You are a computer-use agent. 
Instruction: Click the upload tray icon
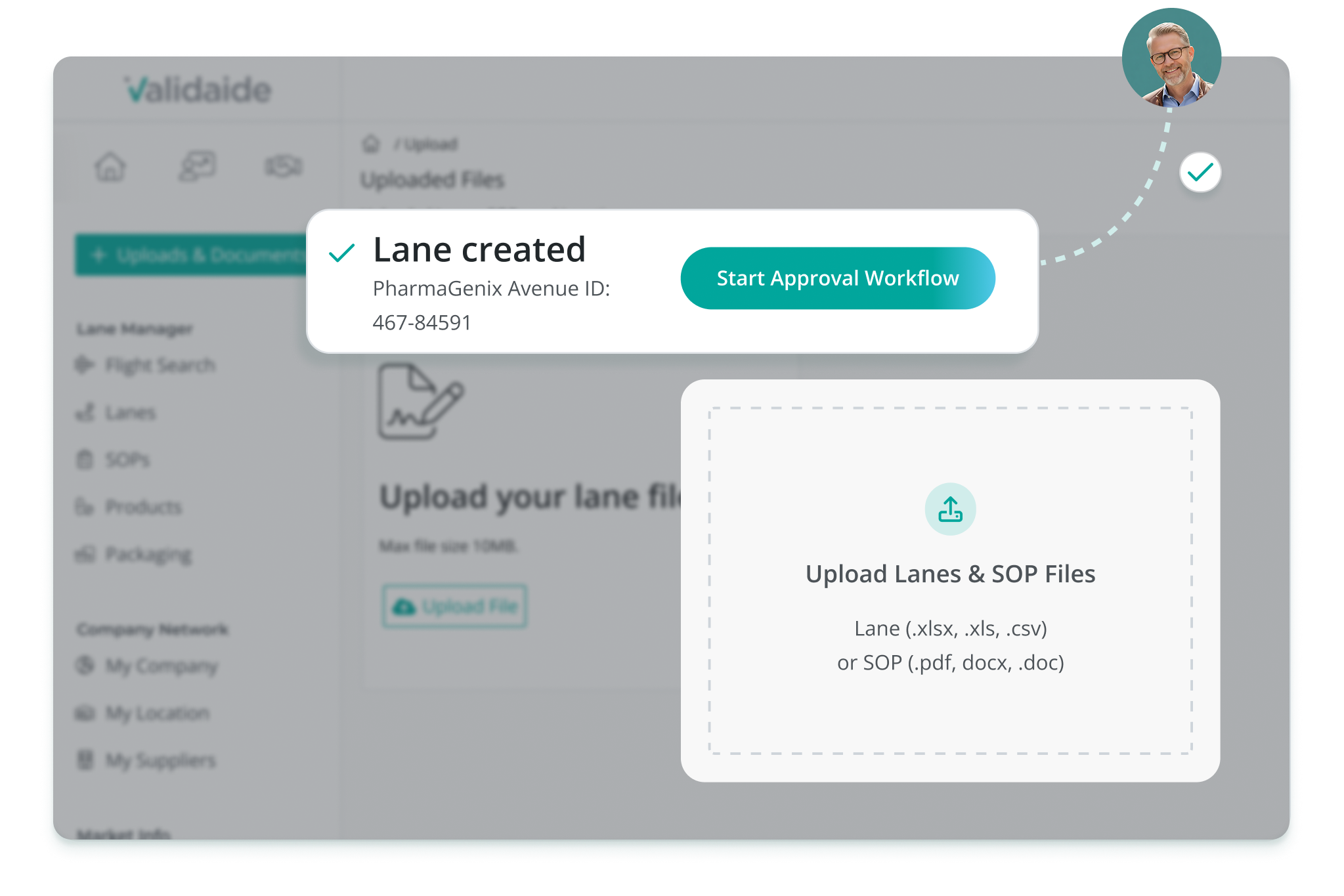950,509
